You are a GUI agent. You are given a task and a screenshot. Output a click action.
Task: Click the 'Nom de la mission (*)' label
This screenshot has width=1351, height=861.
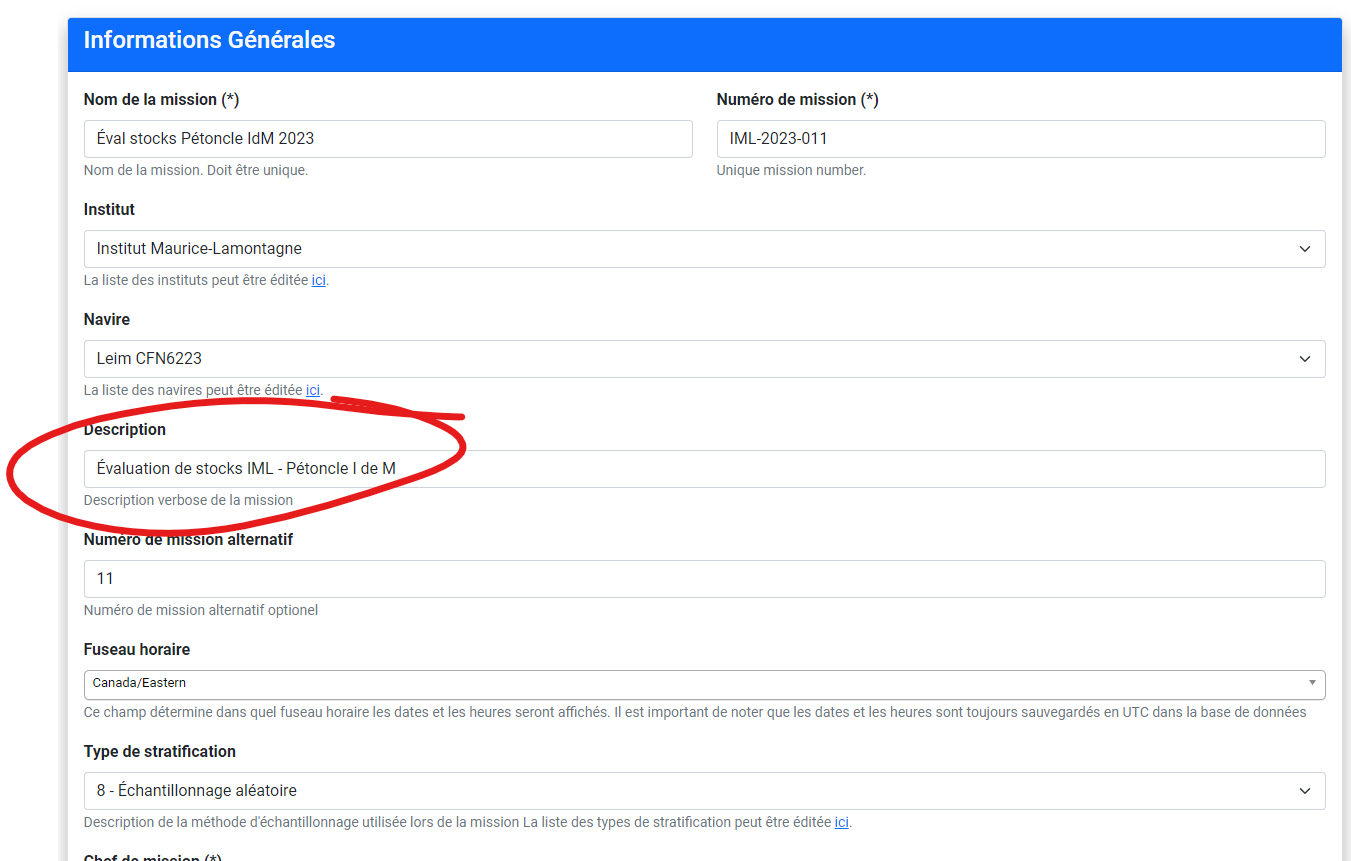tap(161, 100)
